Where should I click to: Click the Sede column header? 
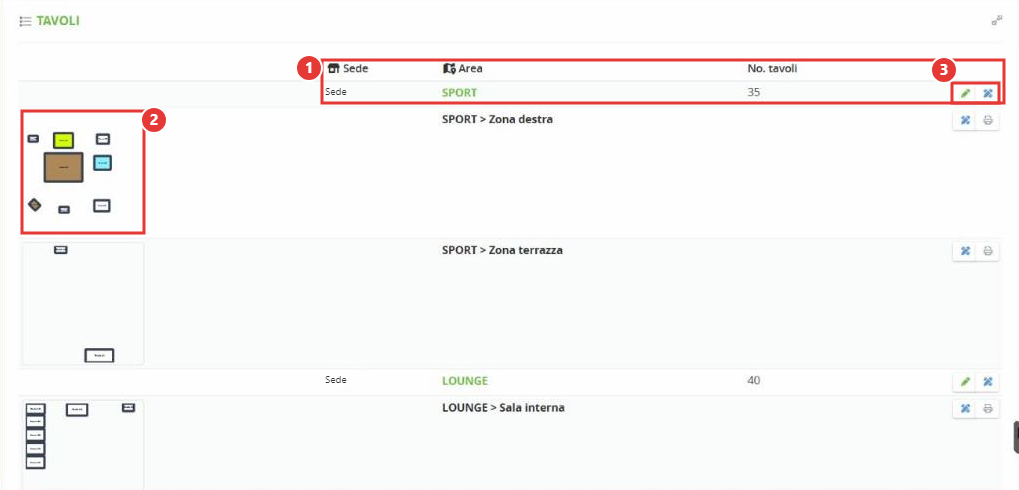pyautogui.click(x=348, y=68)
